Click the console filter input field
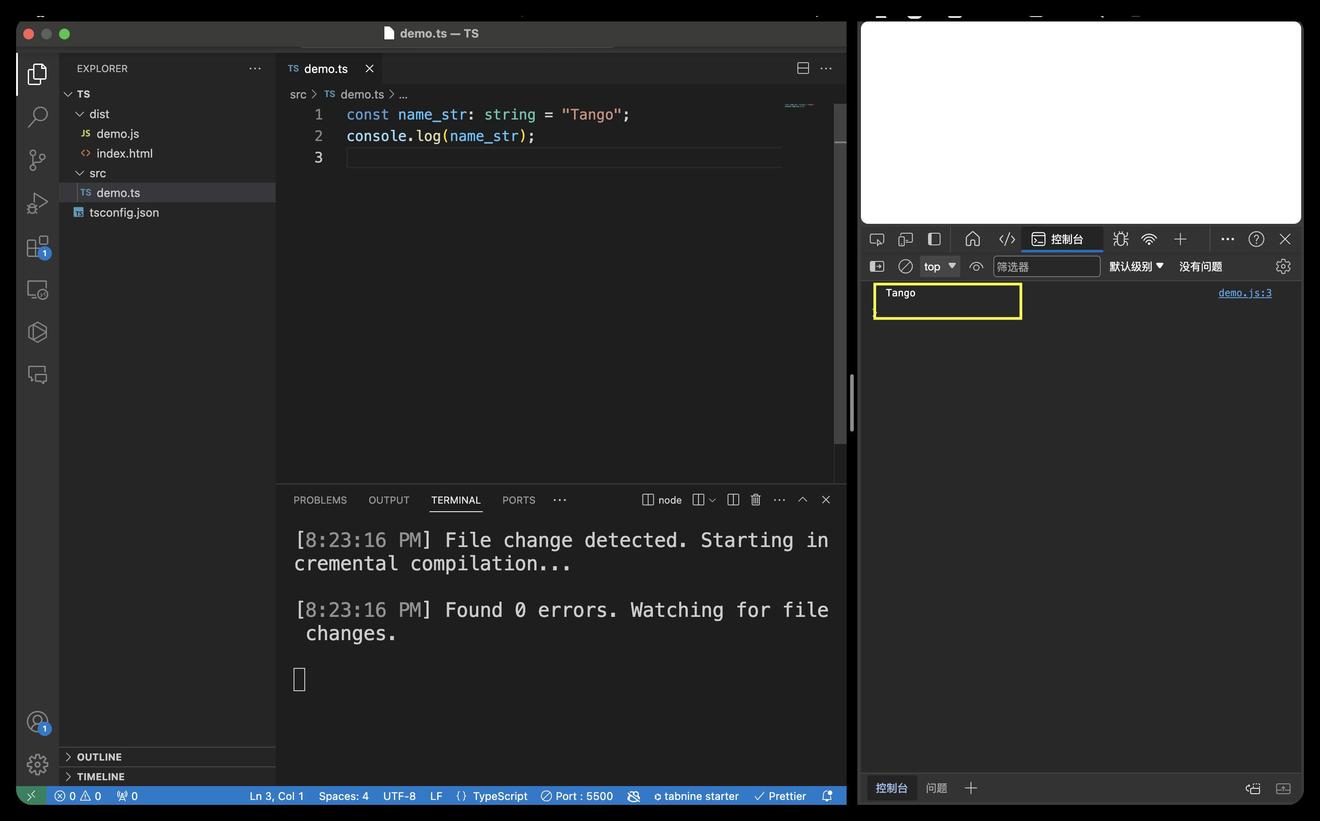Image resolution: width=1320 pixels, height=821 pixels. [1046, 267]
